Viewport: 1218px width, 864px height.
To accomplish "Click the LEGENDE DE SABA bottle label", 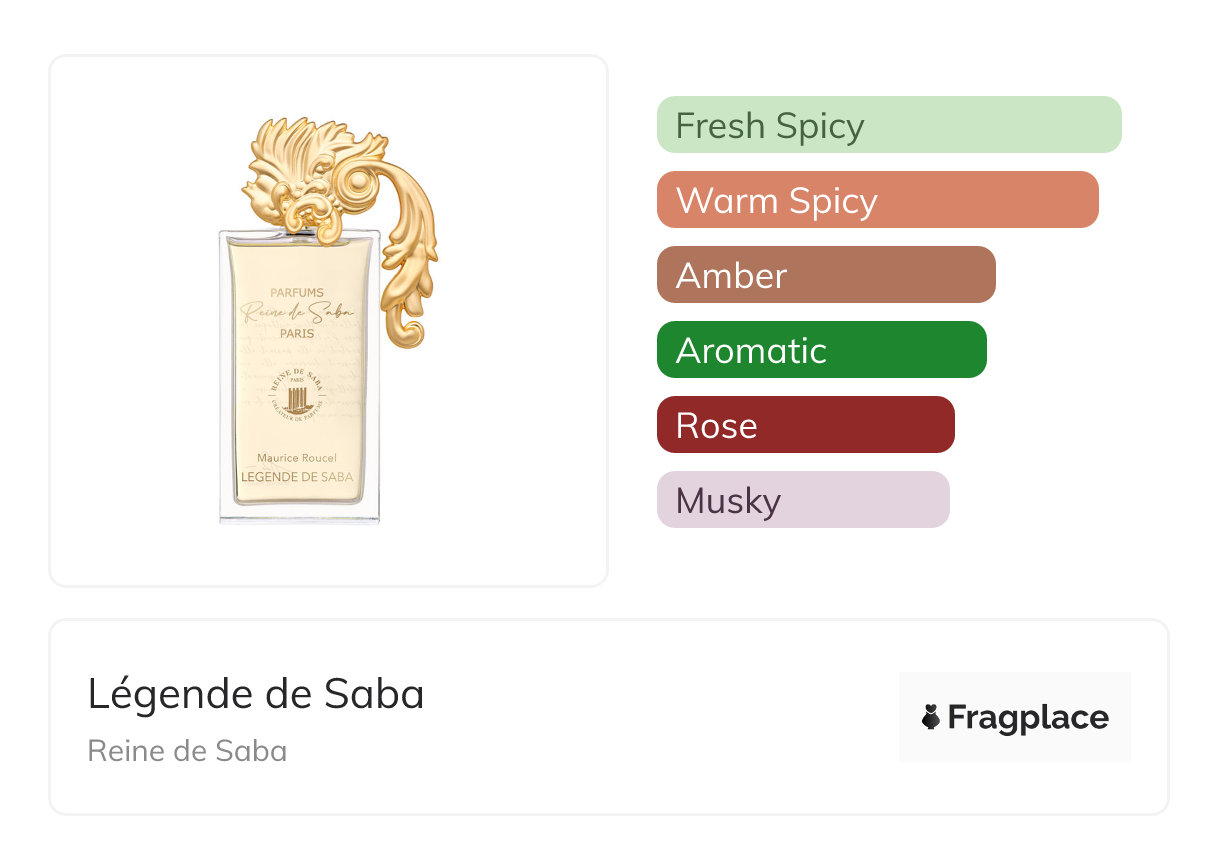I will (297, 477).
